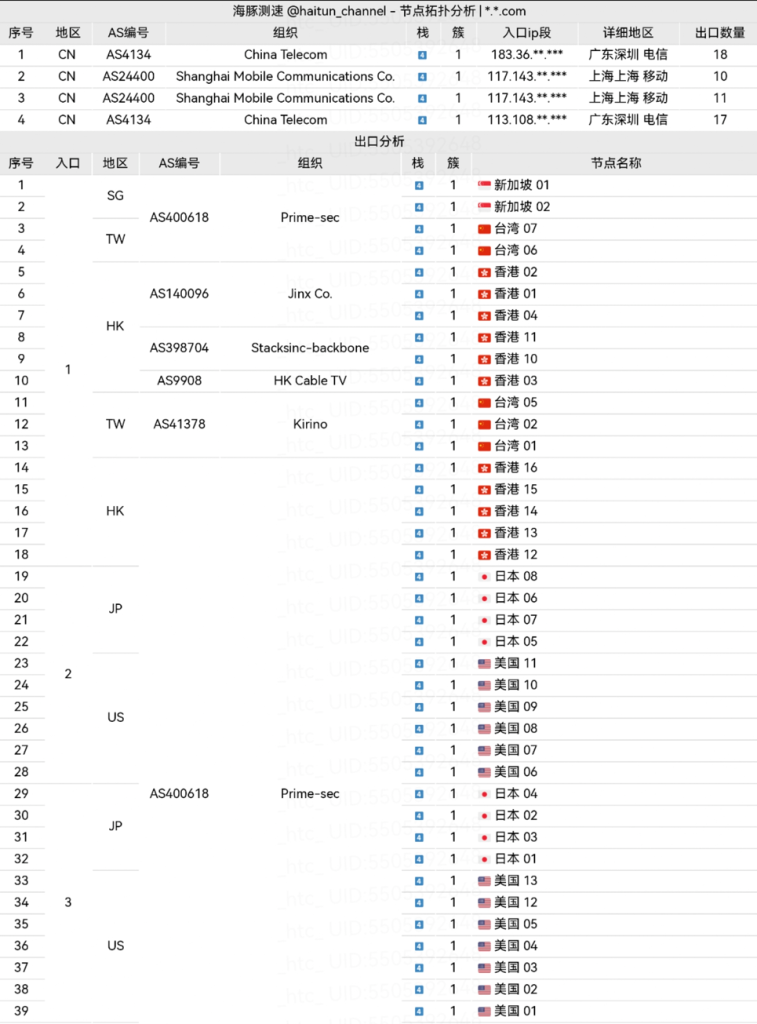Click the US flag beside 美国 06

coord(484,773)
